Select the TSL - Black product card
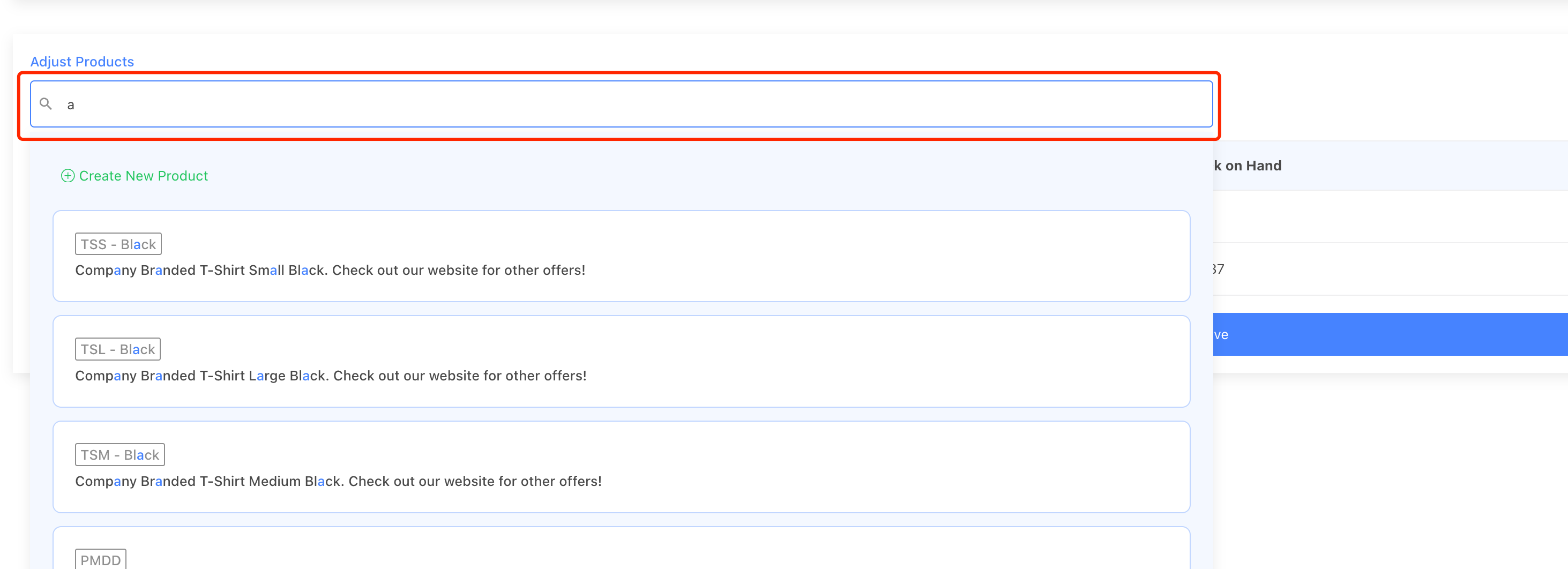 click(621, 361)
